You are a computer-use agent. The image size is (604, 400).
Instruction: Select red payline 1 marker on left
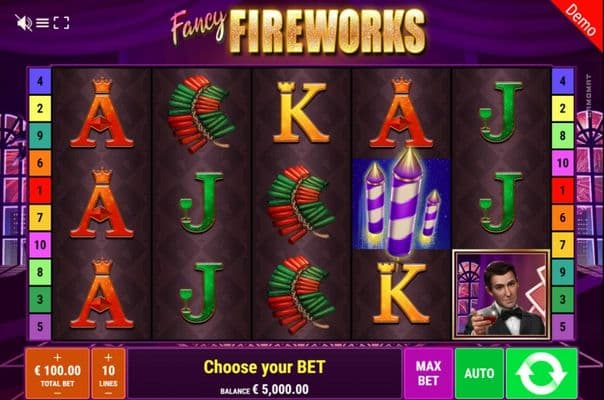pyautogui.click(x=40, y=190)
